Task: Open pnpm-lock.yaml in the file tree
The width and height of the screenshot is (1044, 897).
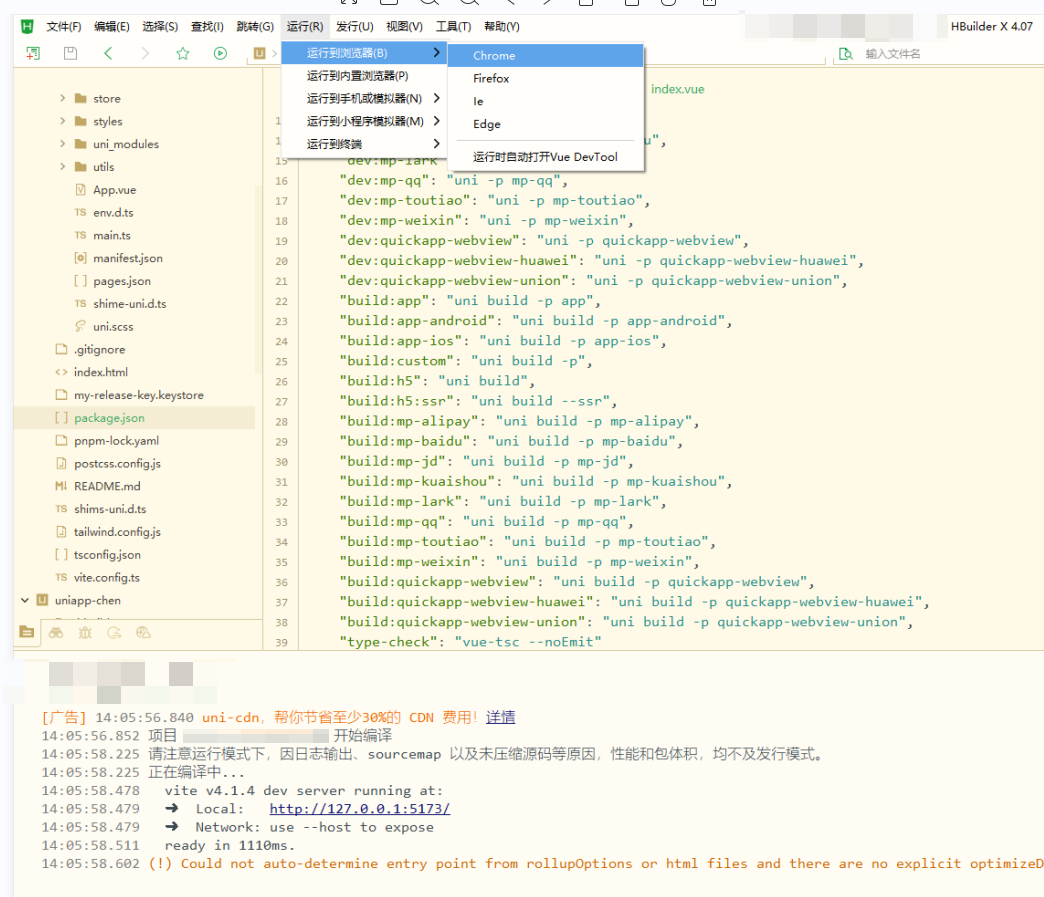Action: (117, 441)
